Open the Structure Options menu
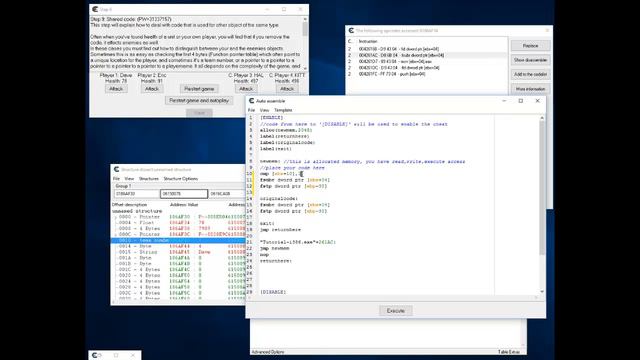The width and height of the screenshot is (640, 360). [180, 179]
